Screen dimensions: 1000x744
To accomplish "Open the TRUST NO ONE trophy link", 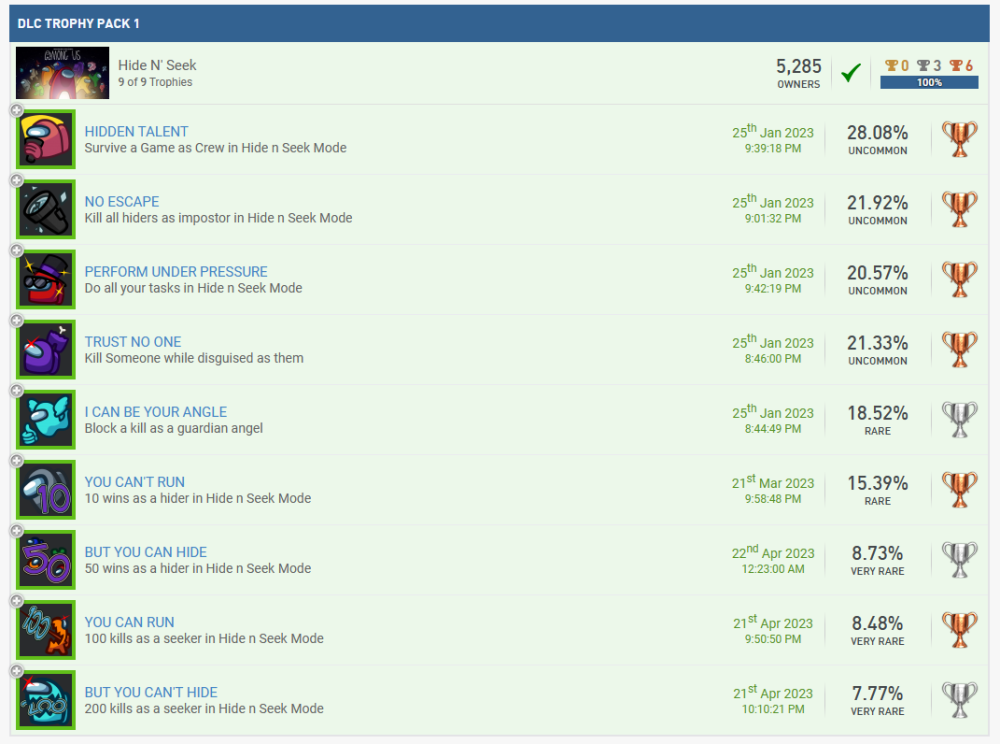I will point(133,341).
